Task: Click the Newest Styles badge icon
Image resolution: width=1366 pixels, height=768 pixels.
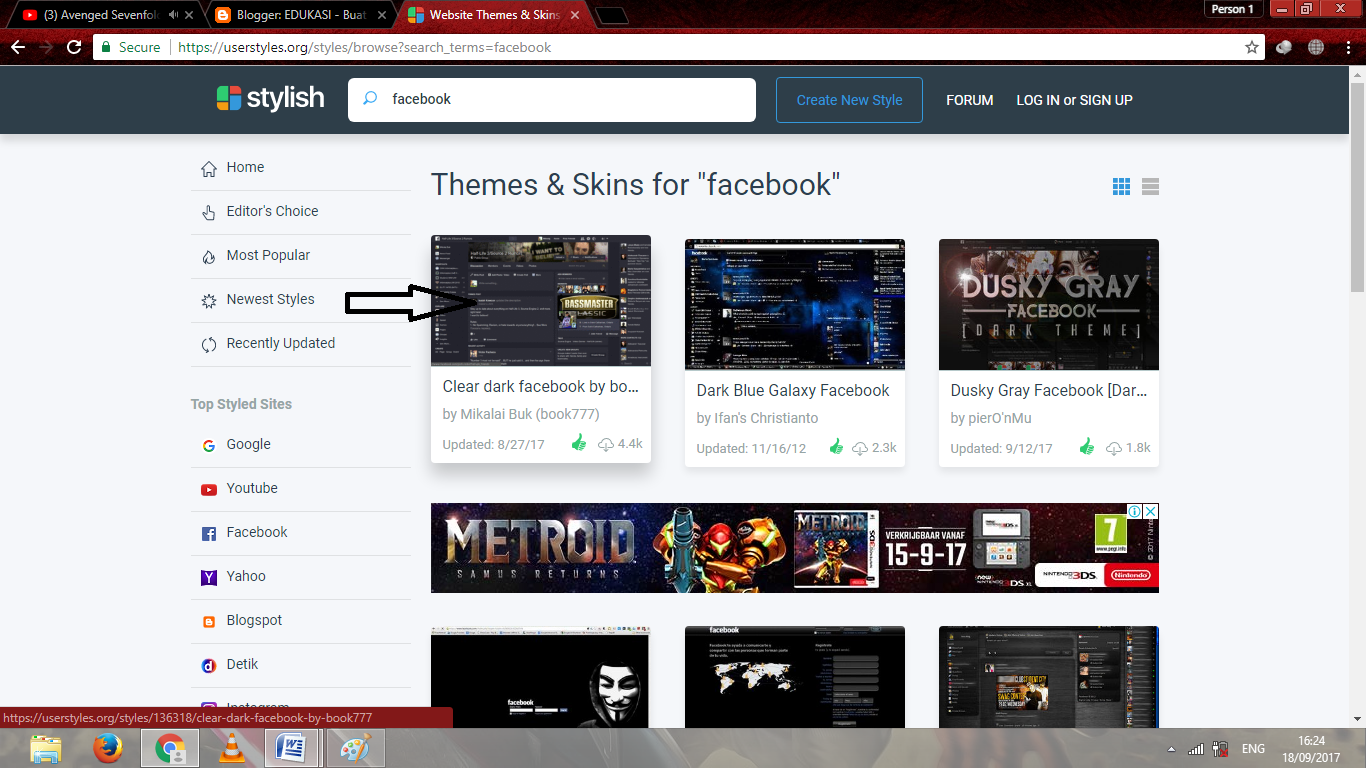Action: [209, 300]
